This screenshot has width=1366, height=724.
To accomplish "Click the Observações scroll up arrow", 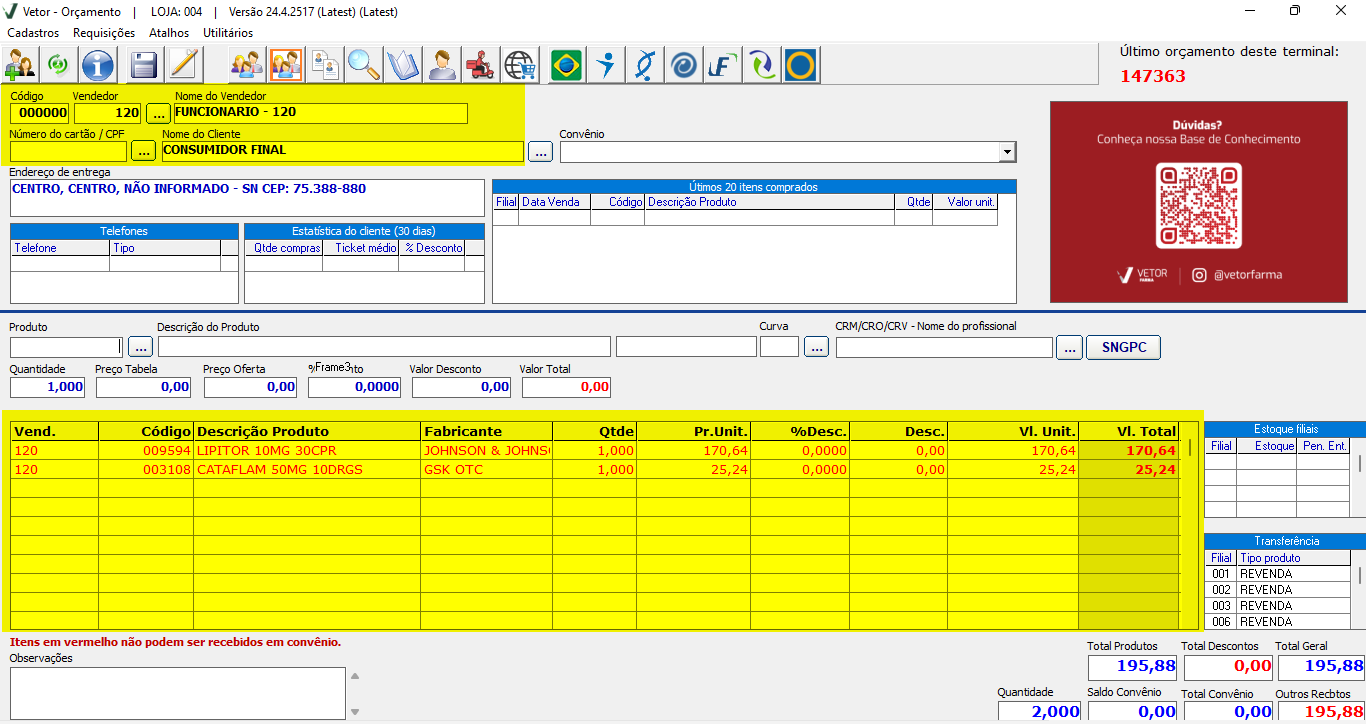I will coord(353,676).
